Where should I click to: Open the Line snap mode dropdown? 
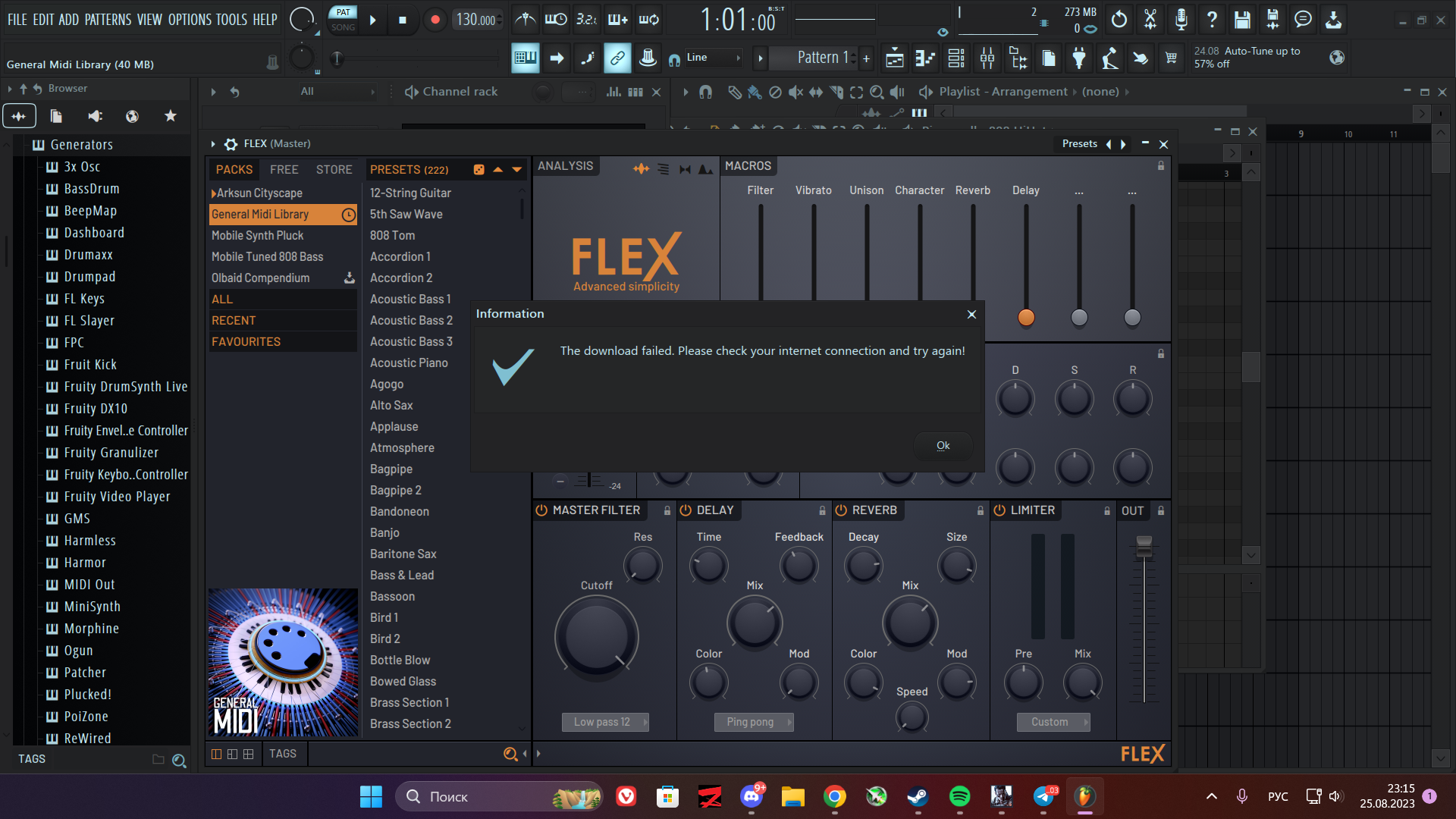[x=712, y=58]
